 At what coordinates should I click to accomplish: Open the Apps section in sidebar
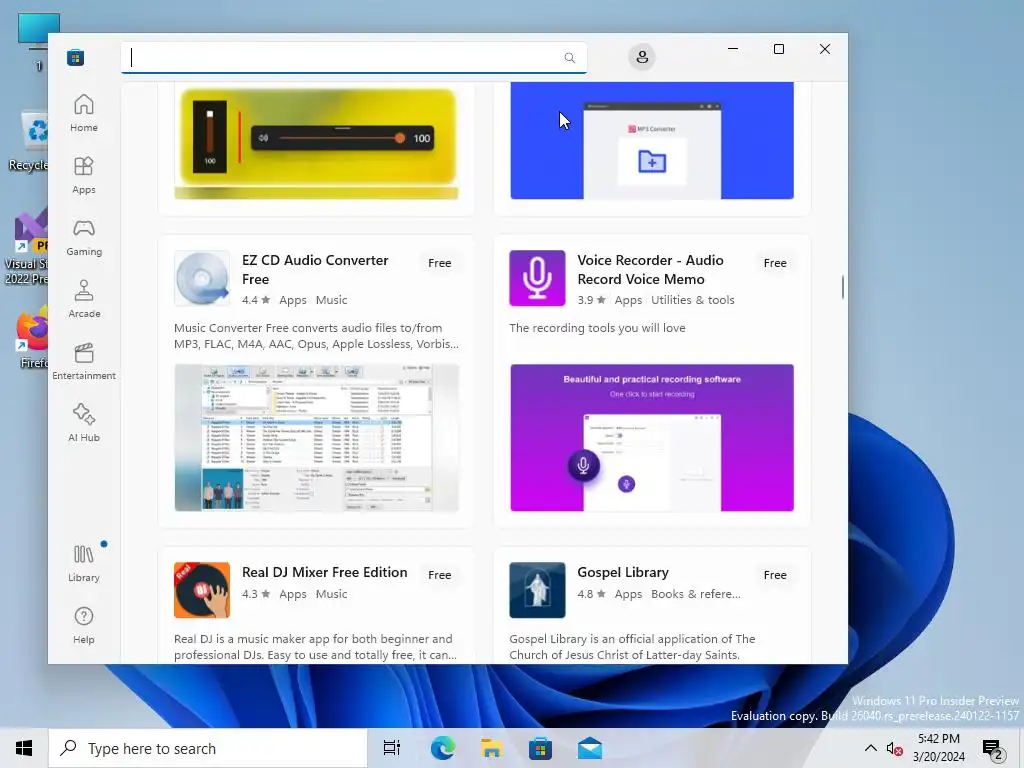tap(84, 176)
